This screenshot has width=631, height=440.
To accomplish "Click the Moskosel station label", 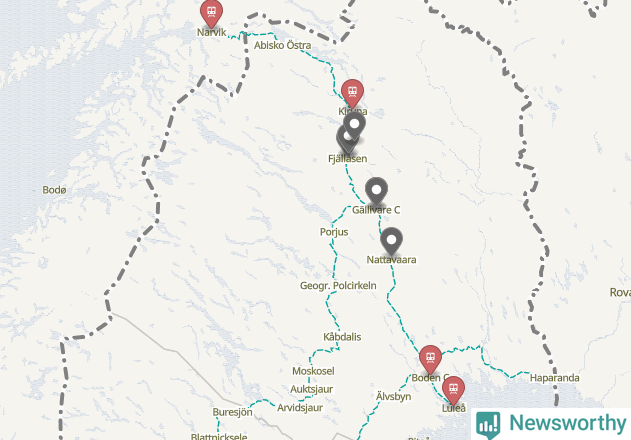I will click(313, 371).
